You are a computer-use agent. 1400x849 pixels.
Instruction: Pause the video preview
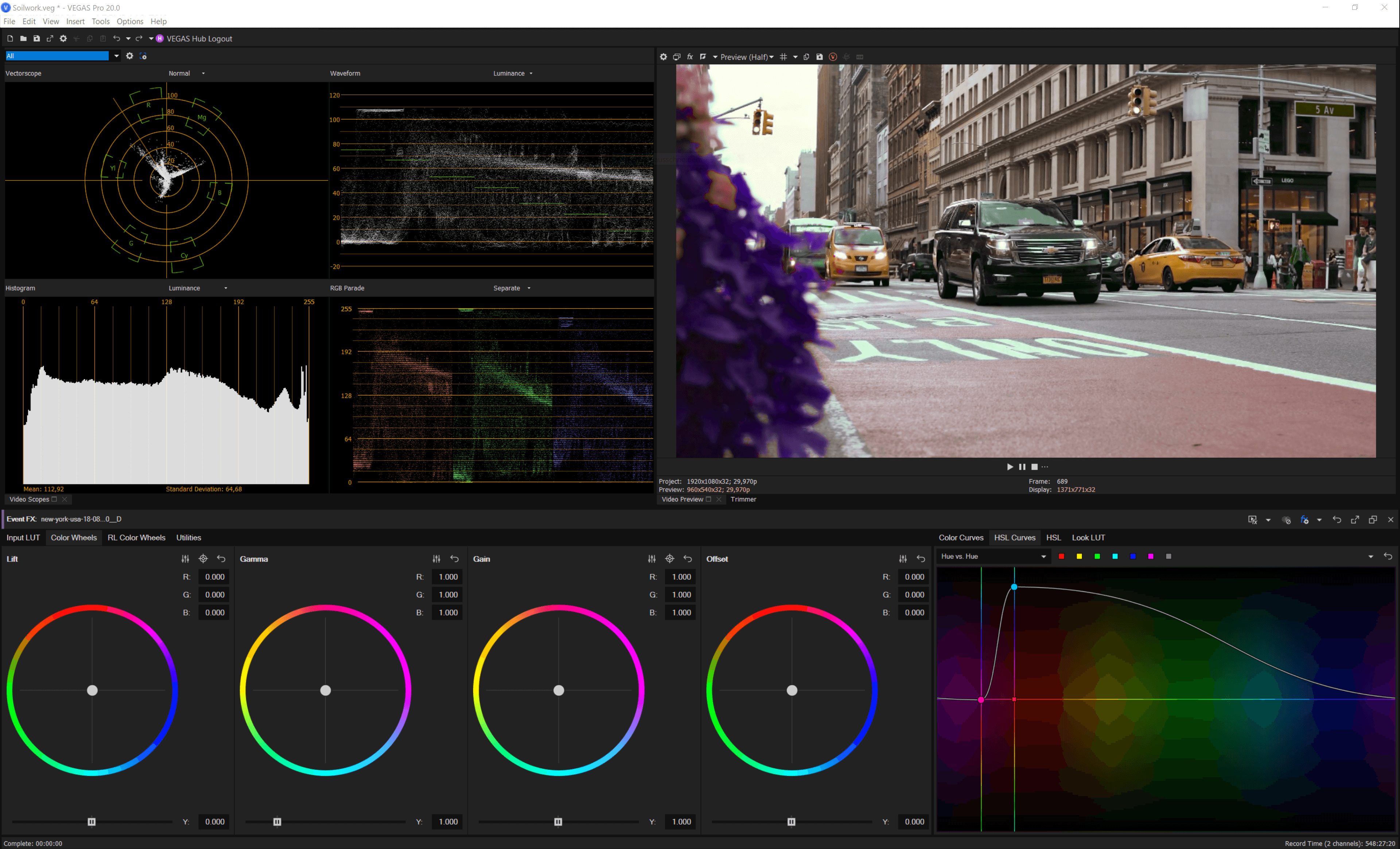[1022, 467]
